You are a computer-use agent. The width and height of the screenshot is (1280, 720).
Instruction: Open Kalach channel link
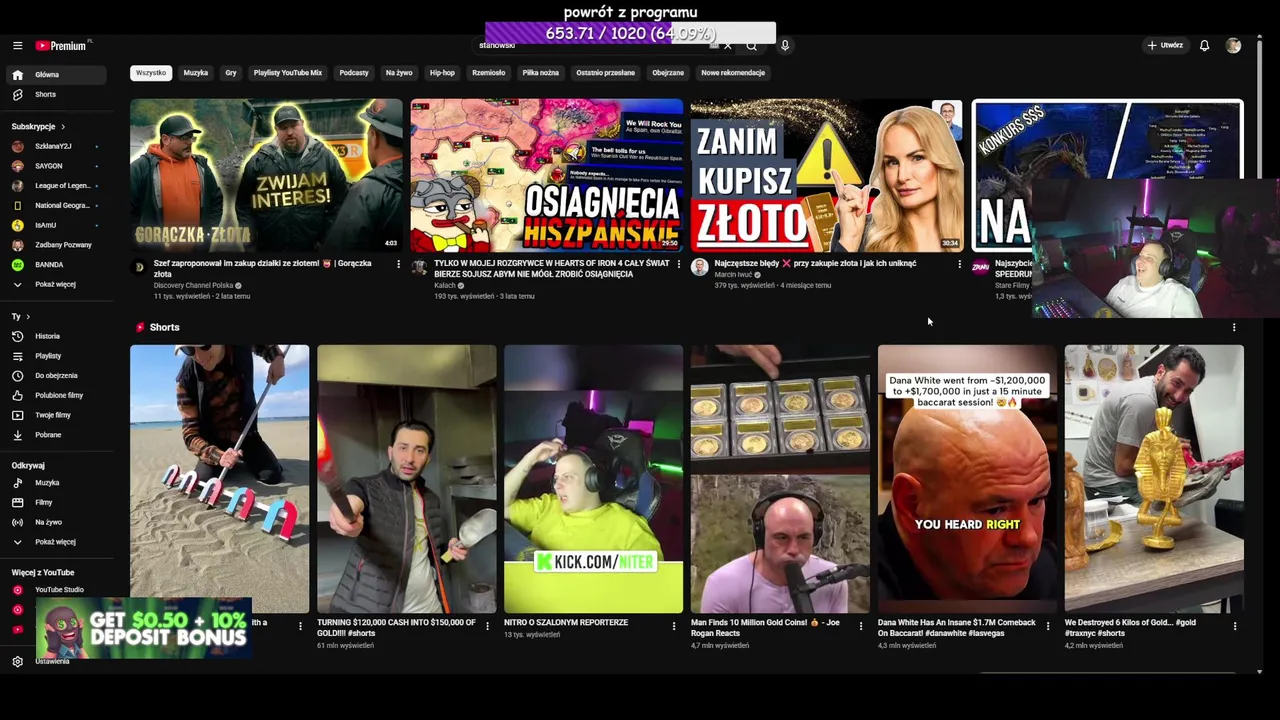tap(445, 286)
